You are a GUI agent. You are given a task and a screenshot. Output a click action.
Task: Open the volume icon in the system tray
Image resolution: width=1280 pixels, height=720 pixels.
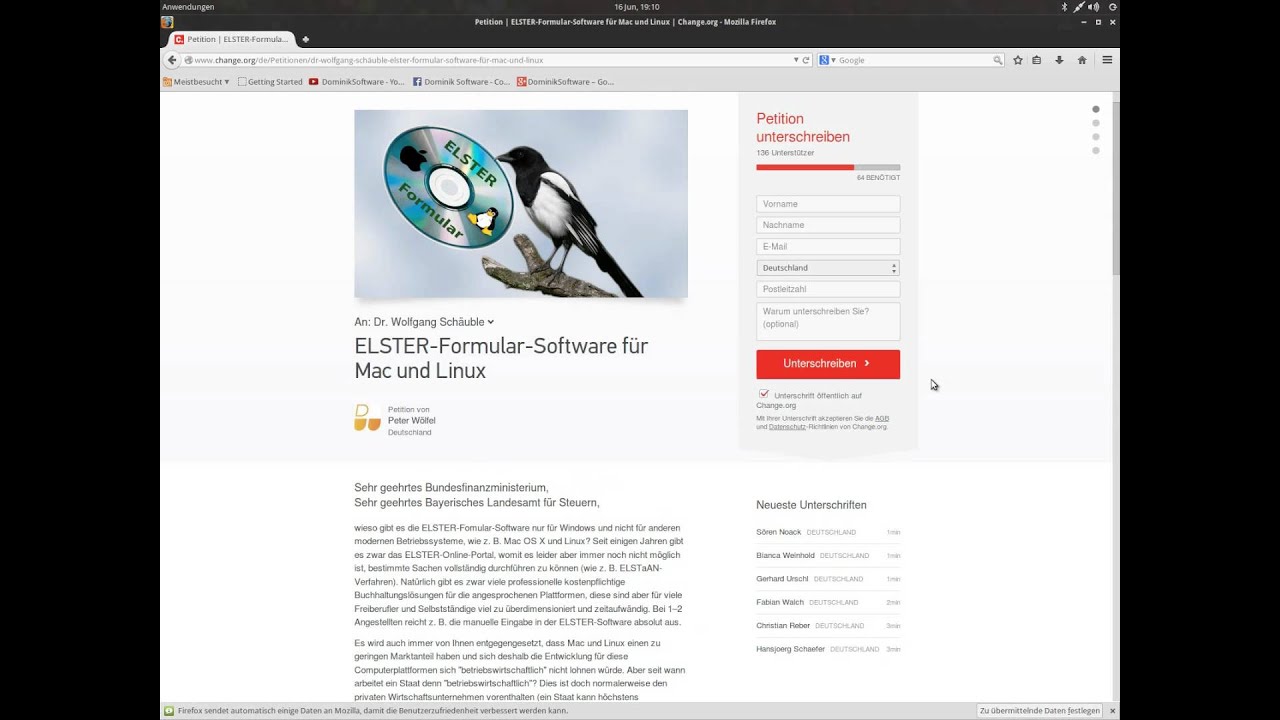tap(1095, 6)
